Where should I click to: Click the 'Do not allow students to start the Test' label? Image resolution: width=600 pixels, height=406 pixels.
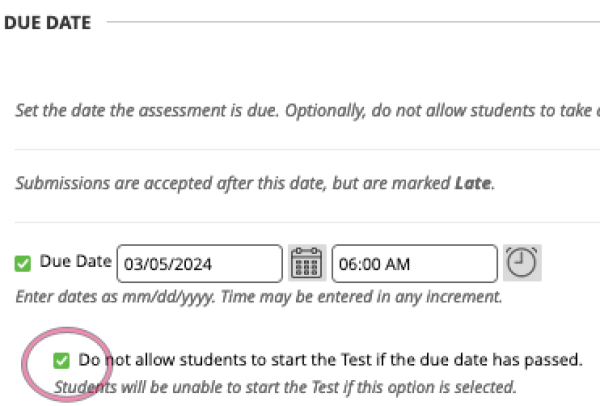(330, 360)
